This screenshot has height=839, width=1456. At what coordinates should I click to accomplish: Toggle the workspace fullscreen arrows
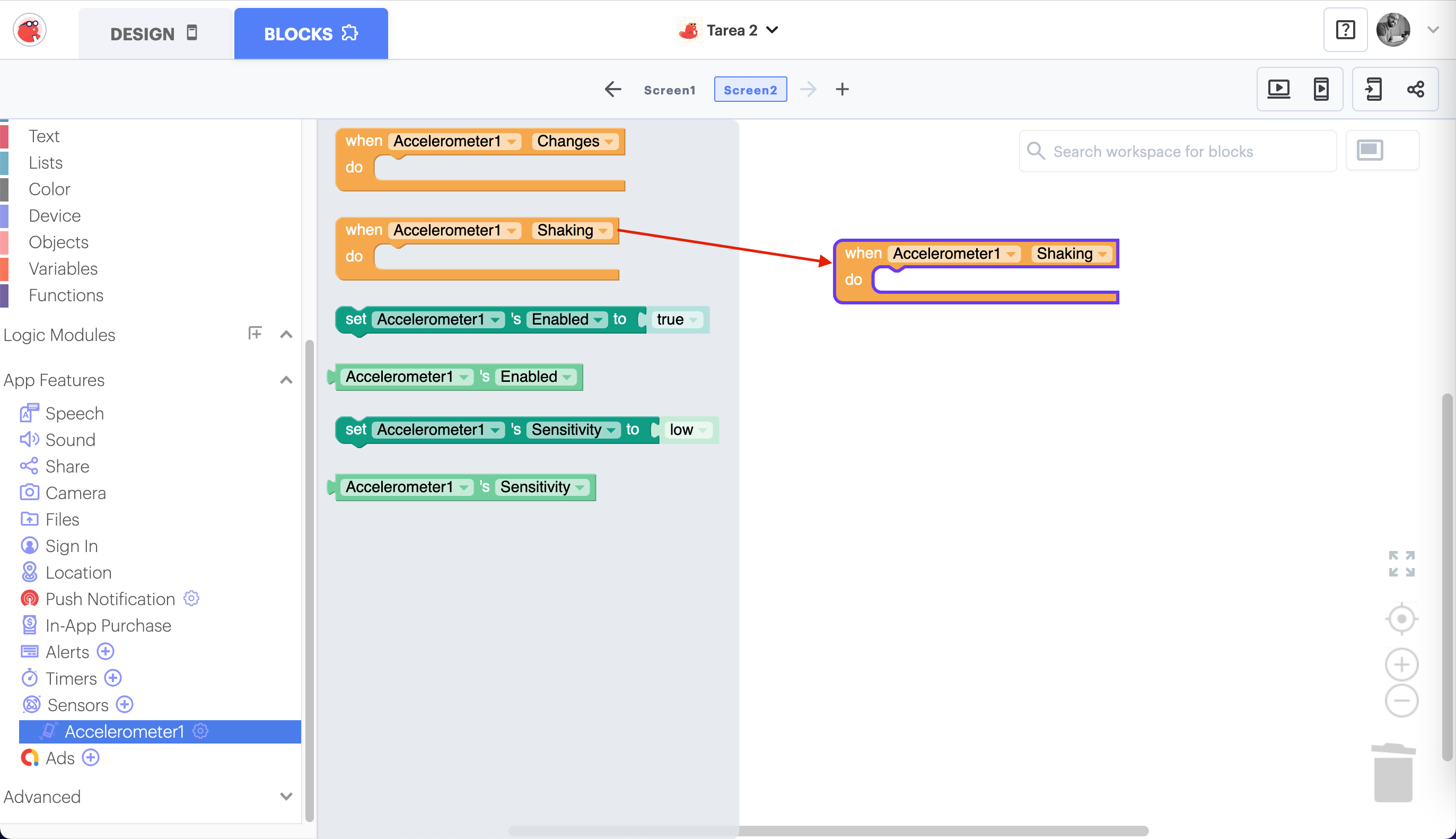click(x=1401, y=564)
